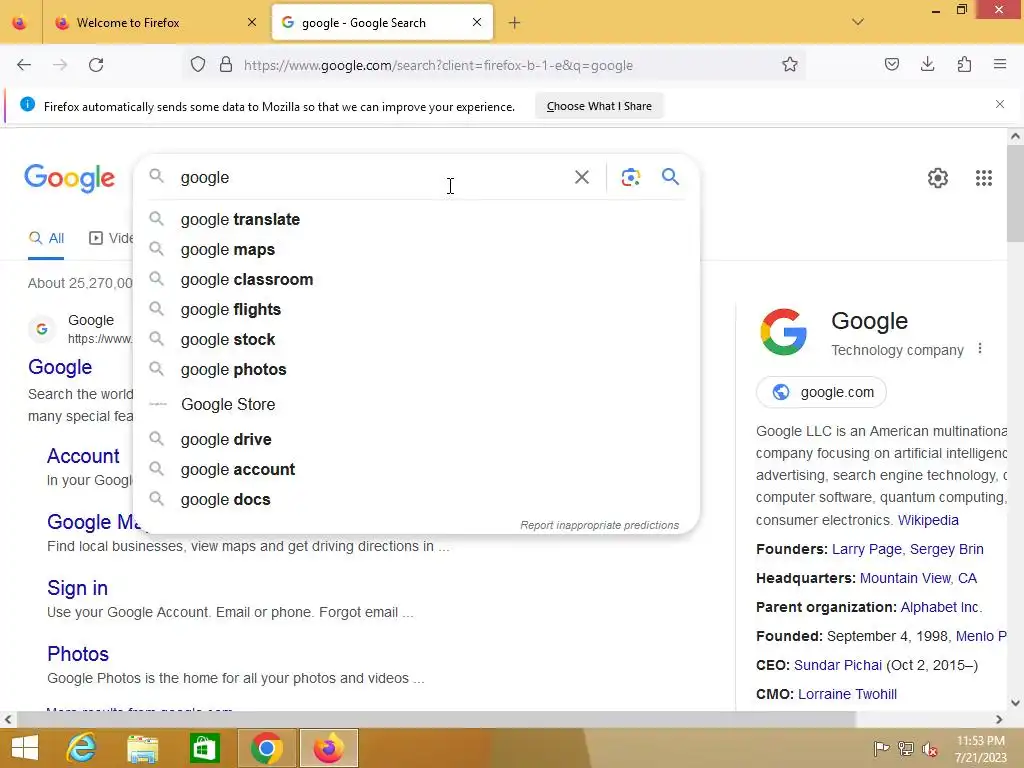The image size is (1024, 768).
Task: Open the taskbar clock showing 11:53 PM
Action: (980, 749)
